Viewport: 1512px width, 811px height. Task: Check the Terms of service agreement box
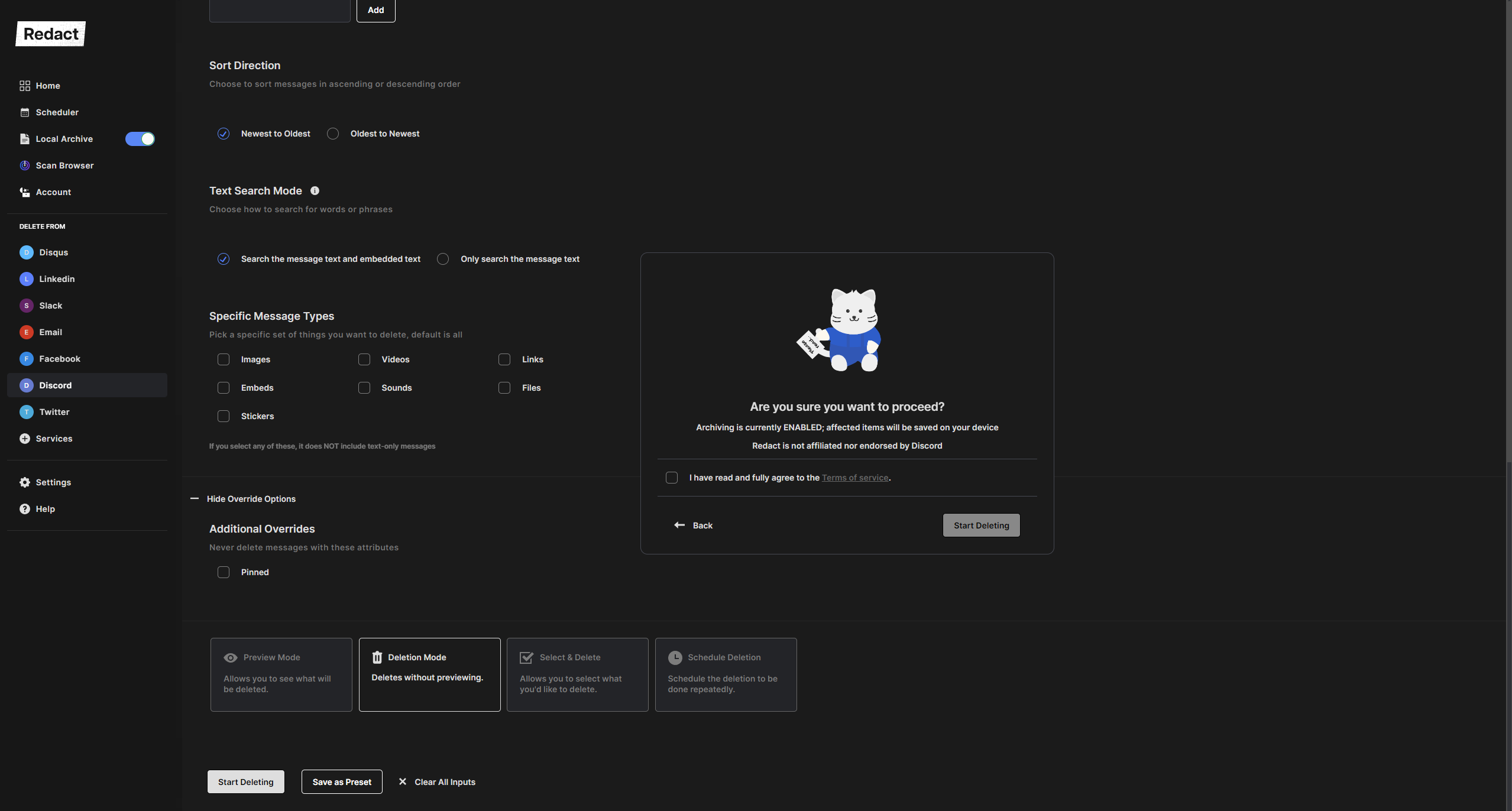click(x=672, y=478)
